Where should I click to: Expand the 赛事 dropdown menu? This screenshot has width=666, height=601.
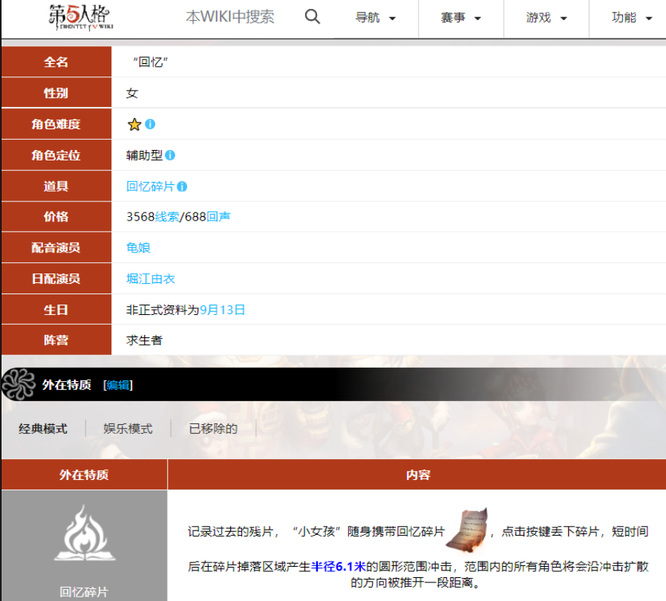pos(461,18)
